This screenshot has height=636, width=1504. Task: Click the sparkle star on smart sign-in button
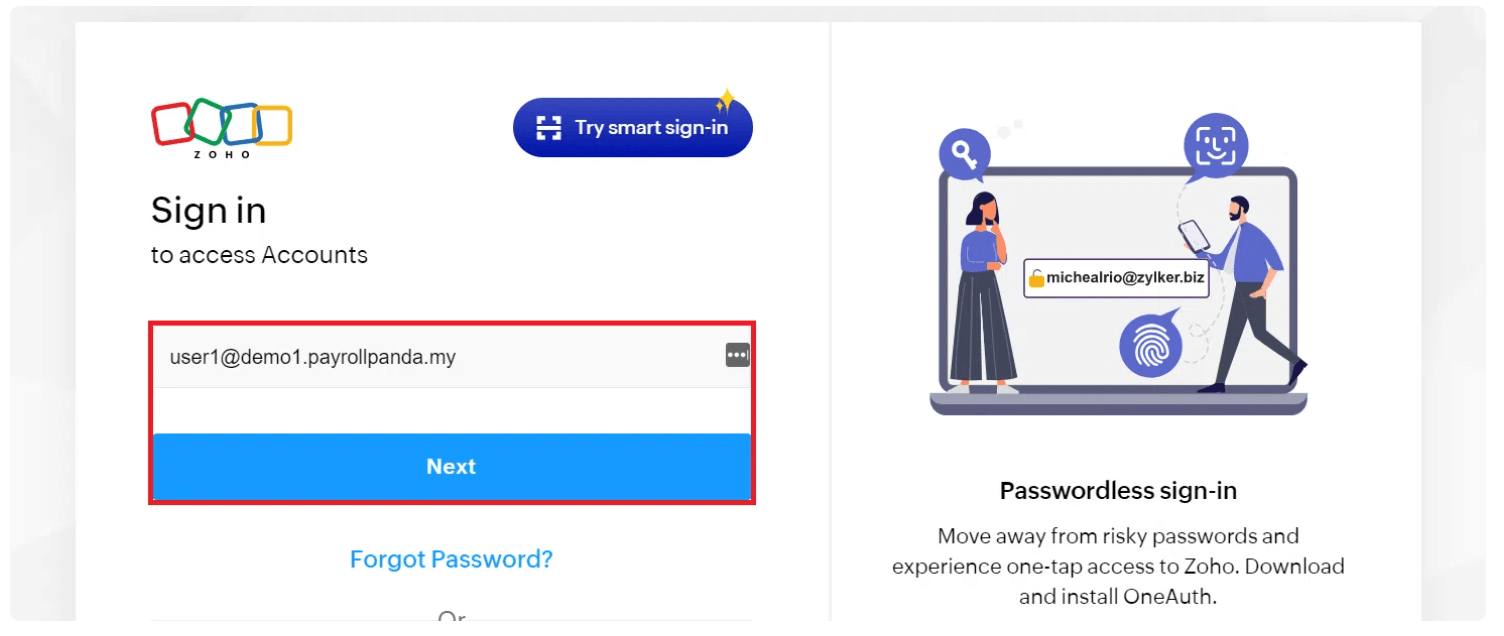[x=726, y=101]
